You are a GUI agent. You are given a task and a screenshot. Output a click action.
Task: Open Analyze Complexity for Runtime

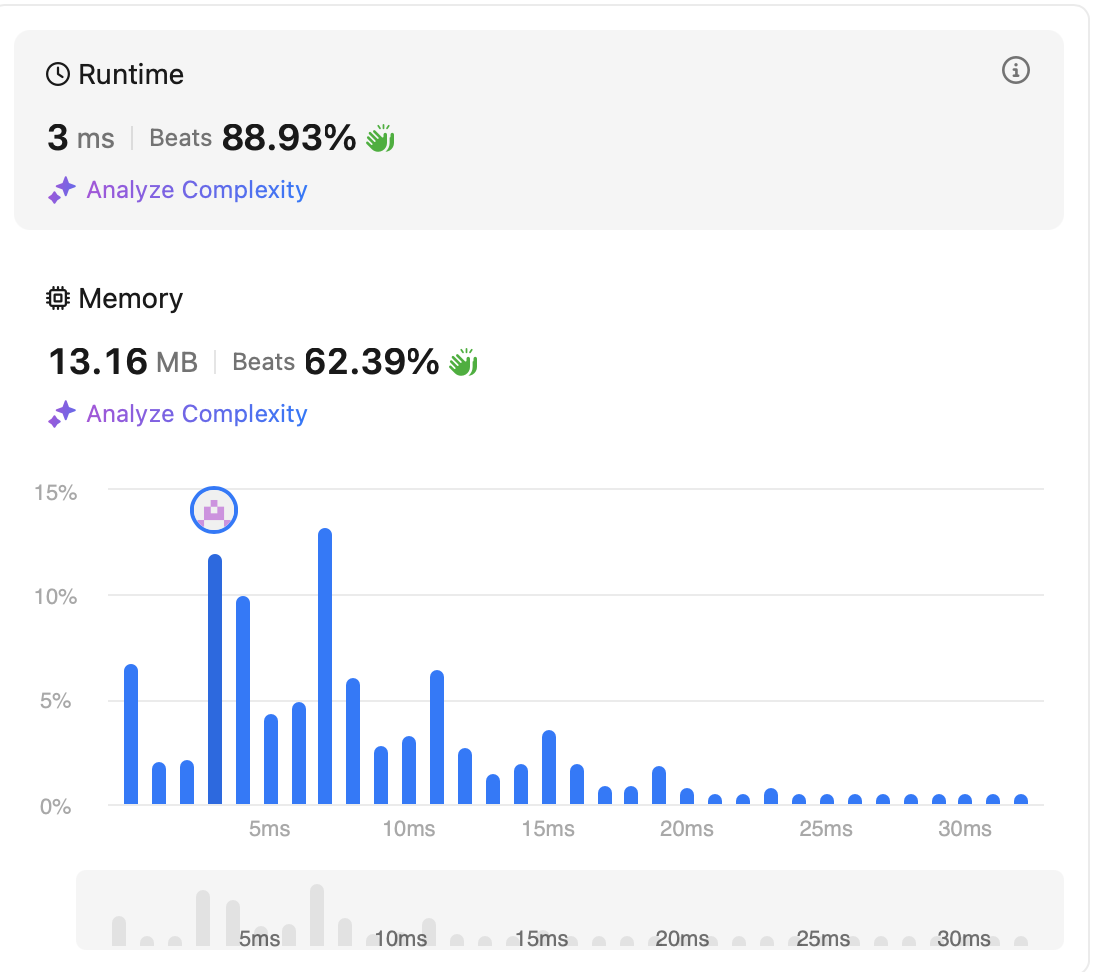(197, 190)
